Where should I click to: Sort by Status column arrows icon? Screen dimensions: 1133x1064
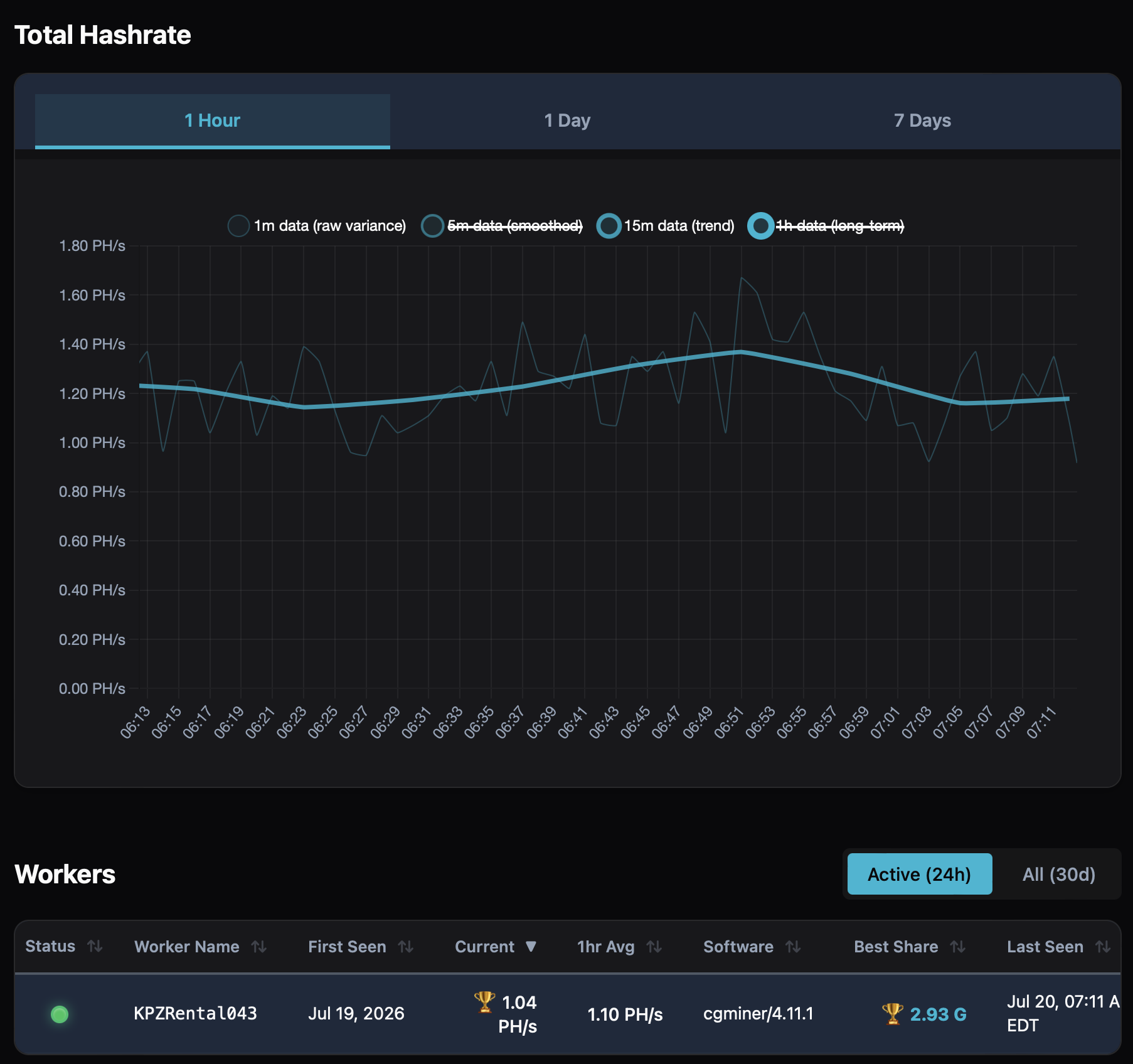95,946
